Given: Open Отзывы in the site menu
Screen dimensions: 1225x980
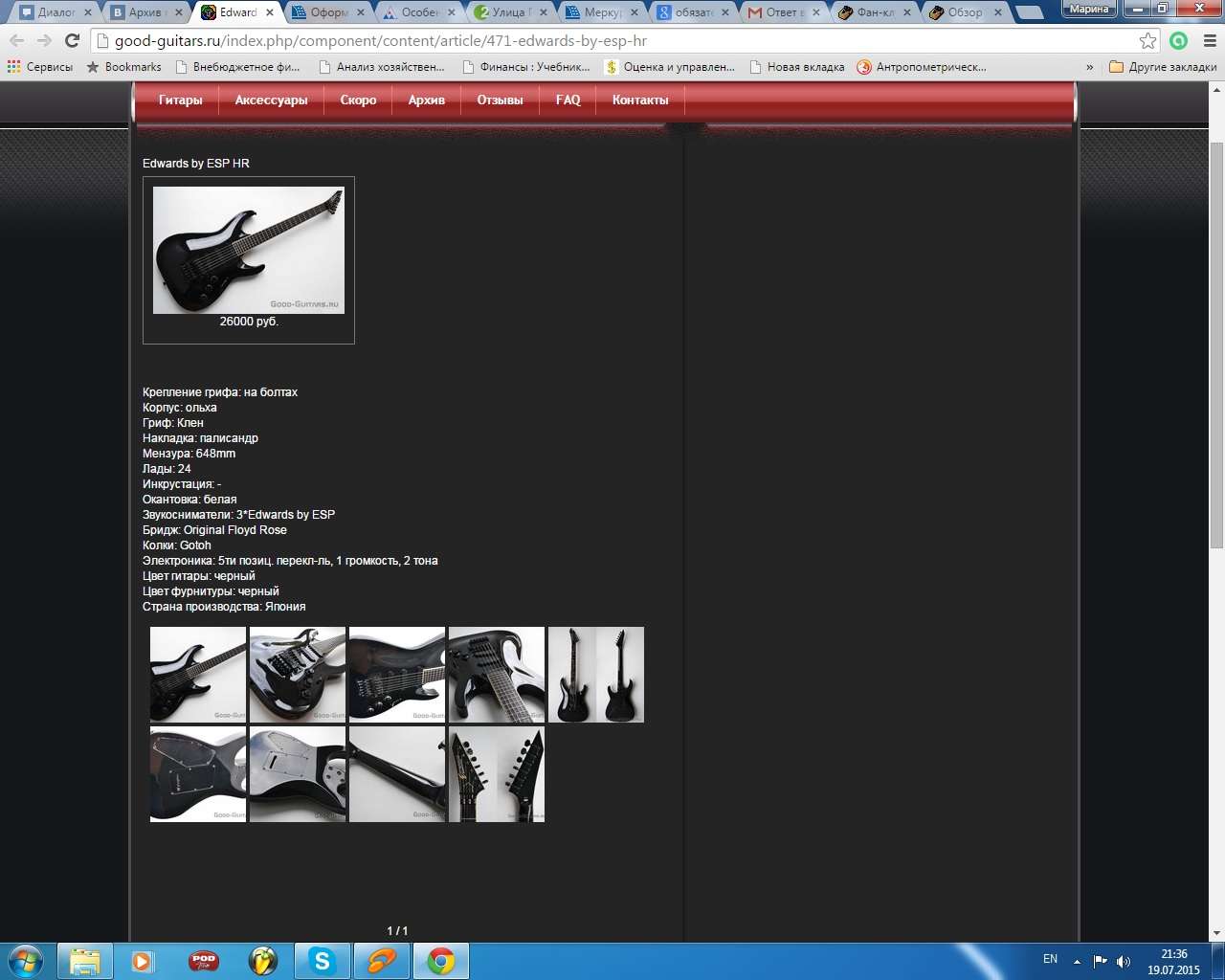Looking at the screenshot, I should [x=501, y=100].
